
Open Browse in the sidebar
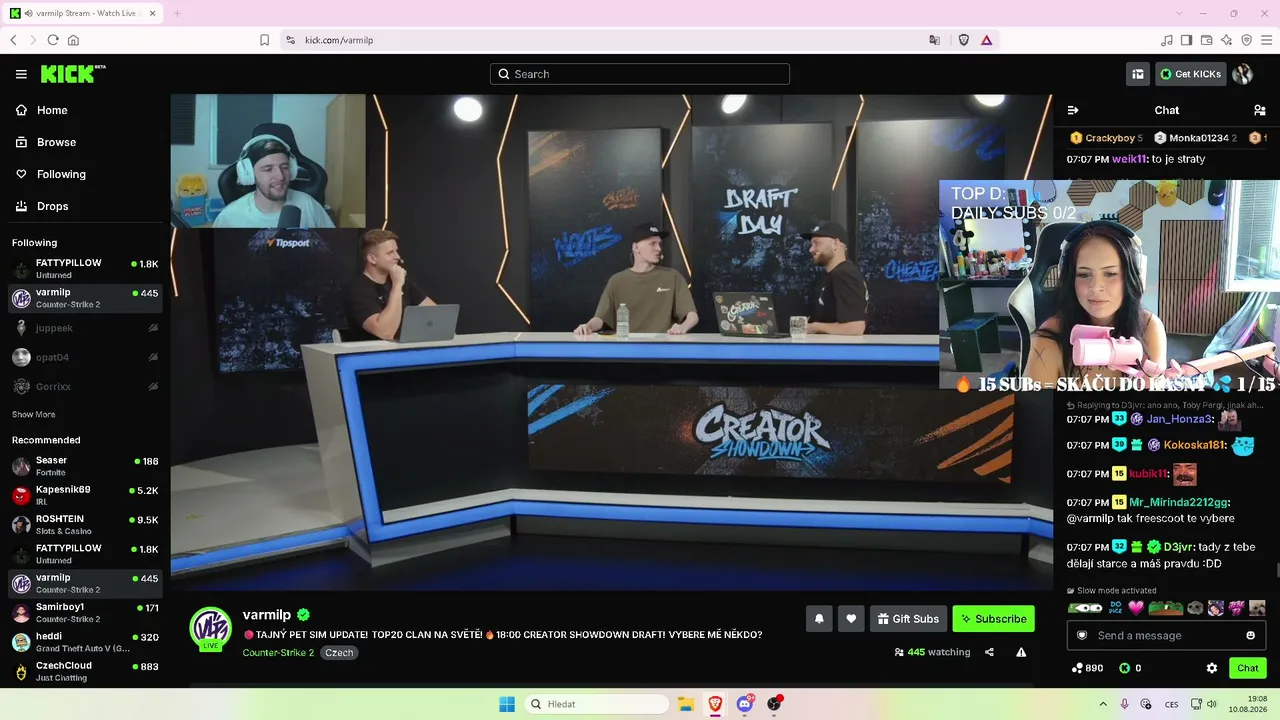click(x=85, y=142)
